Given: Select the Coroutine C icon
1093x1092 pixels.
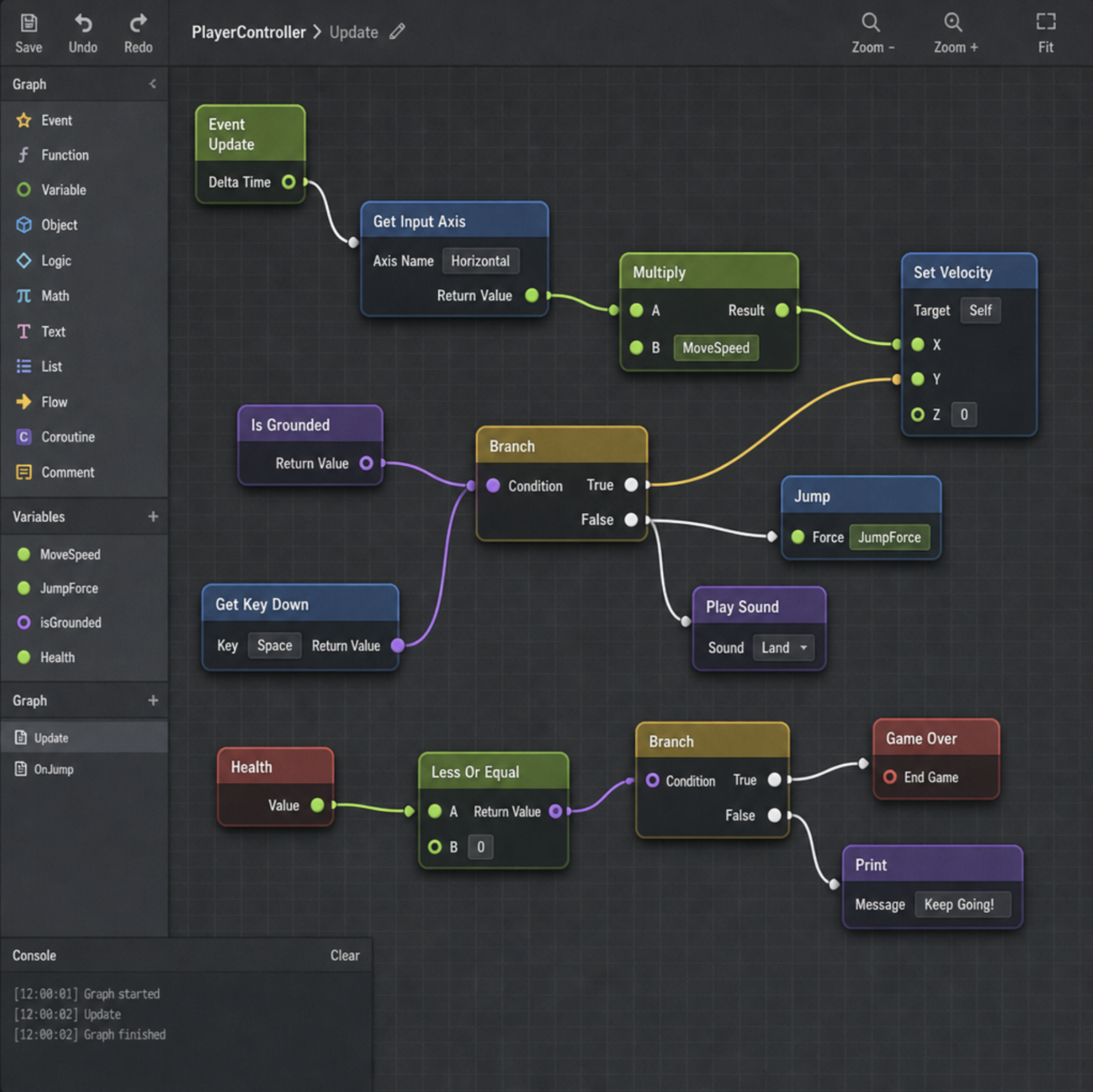Looking at the screenshot, I should coord(24,437).
